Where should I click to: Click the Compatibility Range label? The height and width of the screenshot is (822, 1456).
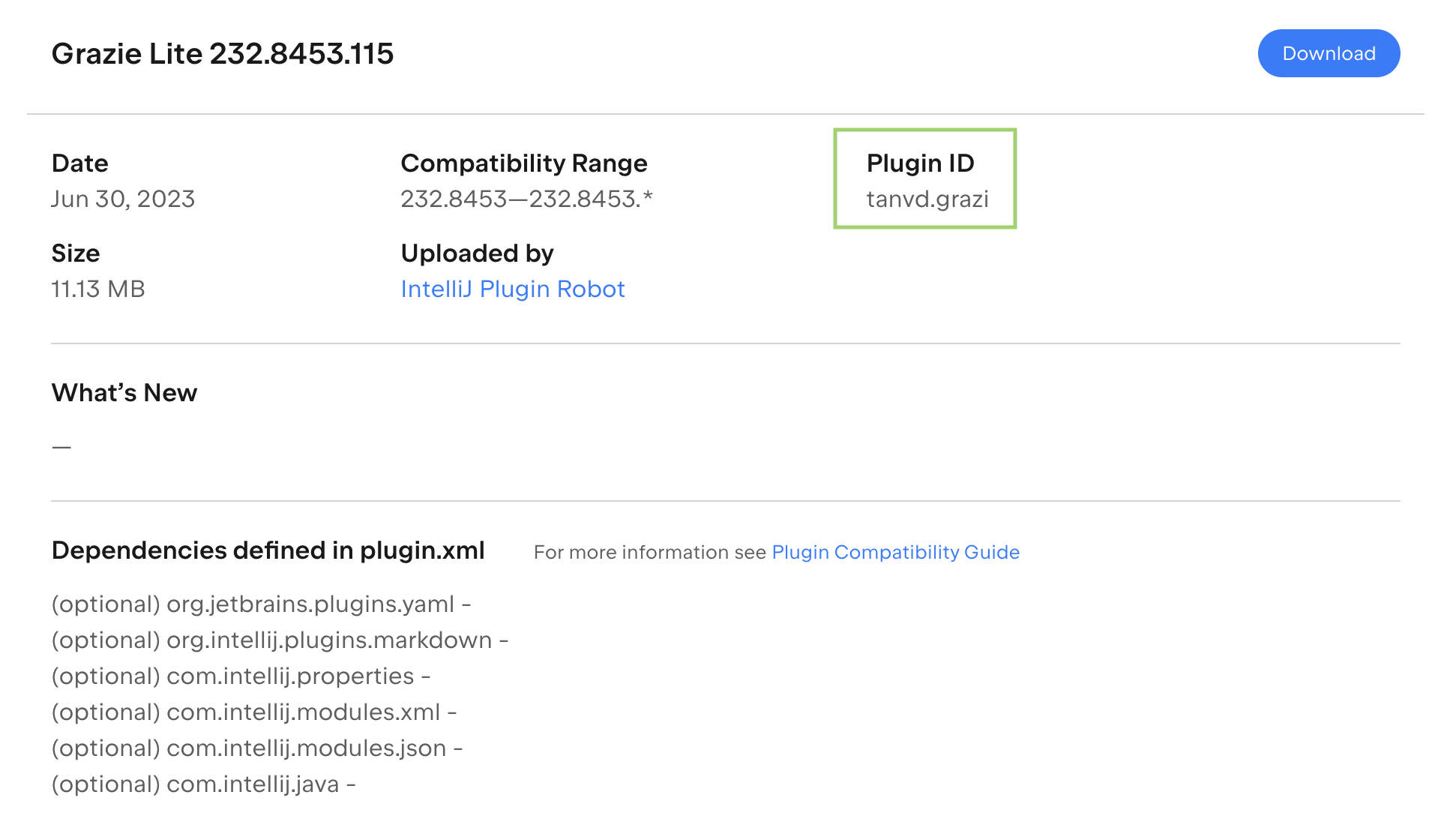(x=524, y=163)
